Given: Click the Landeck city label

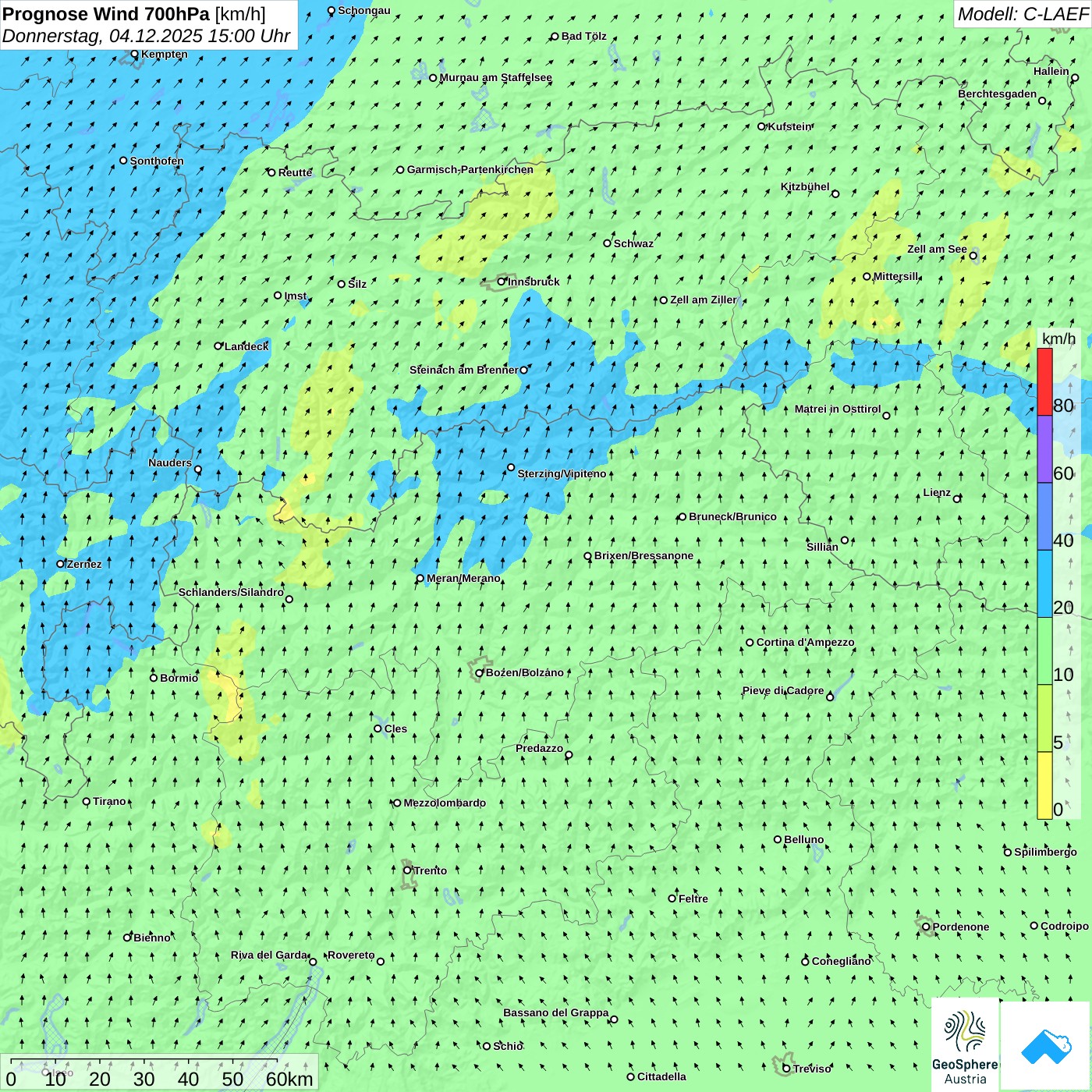Looking at the screenshot, I should (246, 346).
